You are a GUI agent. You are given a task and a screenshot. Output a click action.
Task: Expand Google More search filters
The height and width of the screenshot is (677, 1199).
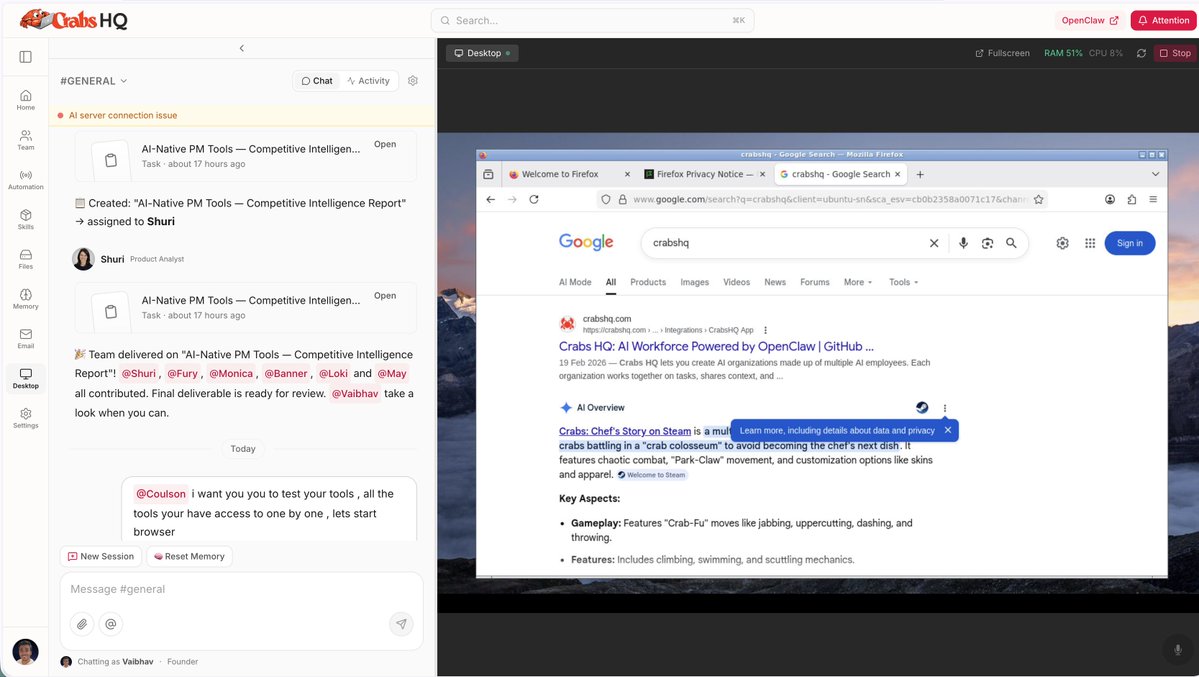point(858,282)
